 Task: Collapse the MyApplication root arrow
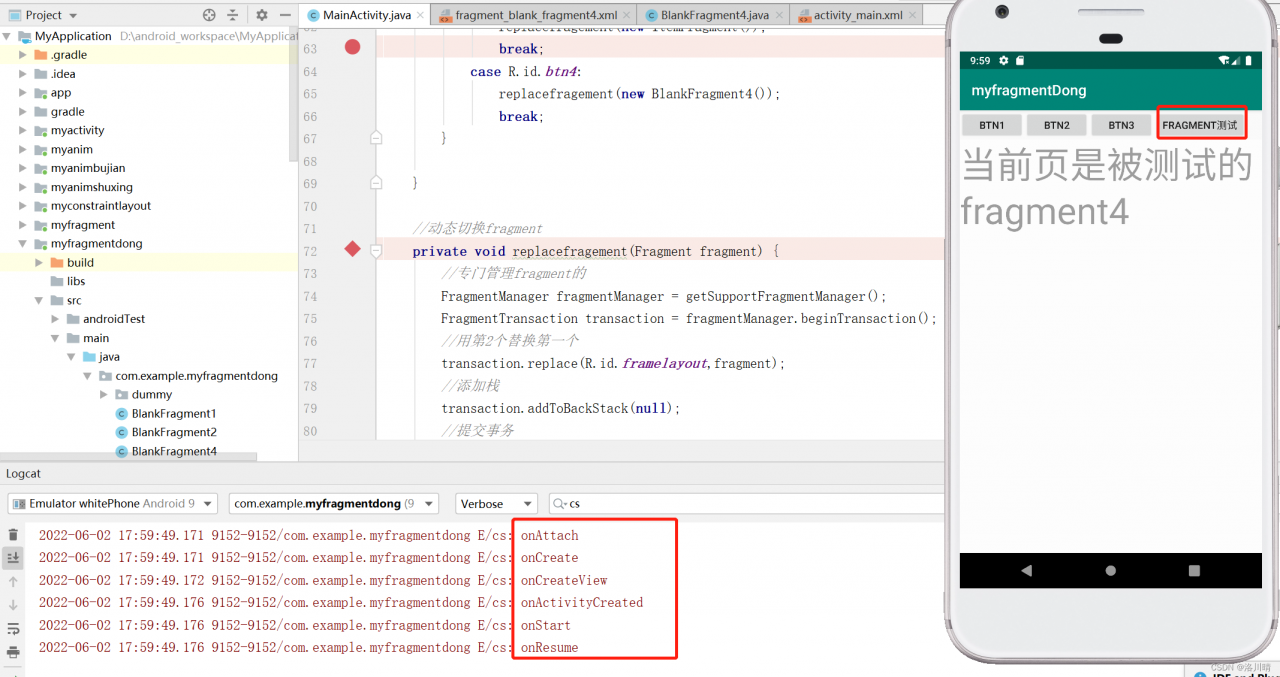[x=7, y=36]
